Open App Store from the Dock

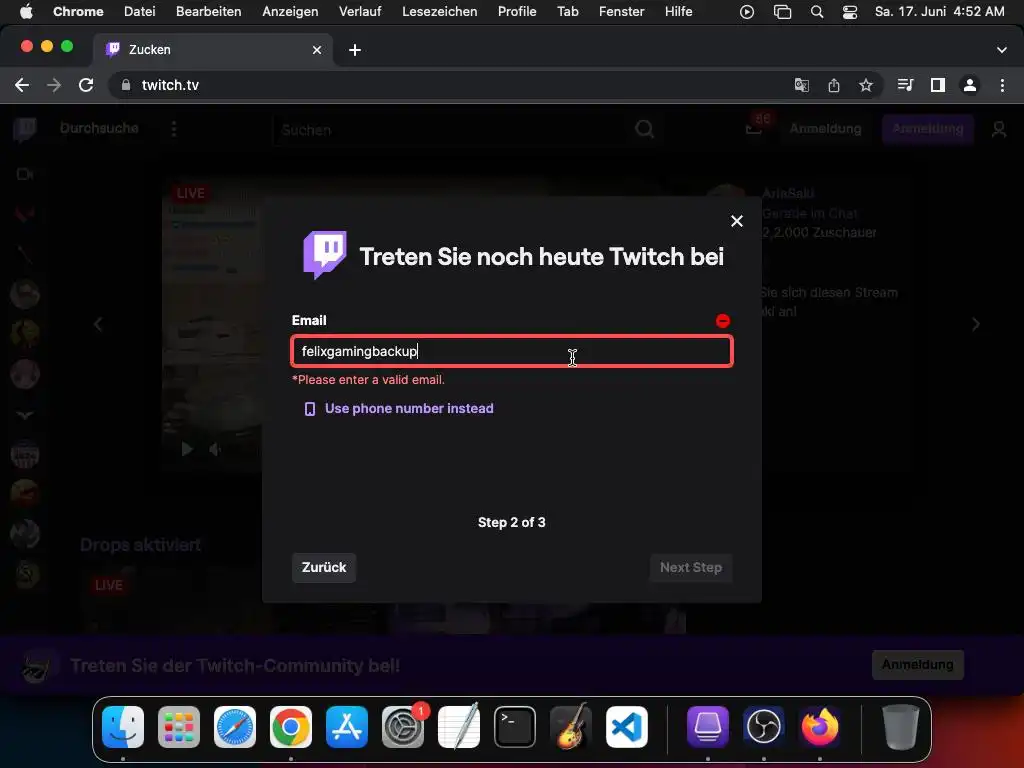(347, 727)
